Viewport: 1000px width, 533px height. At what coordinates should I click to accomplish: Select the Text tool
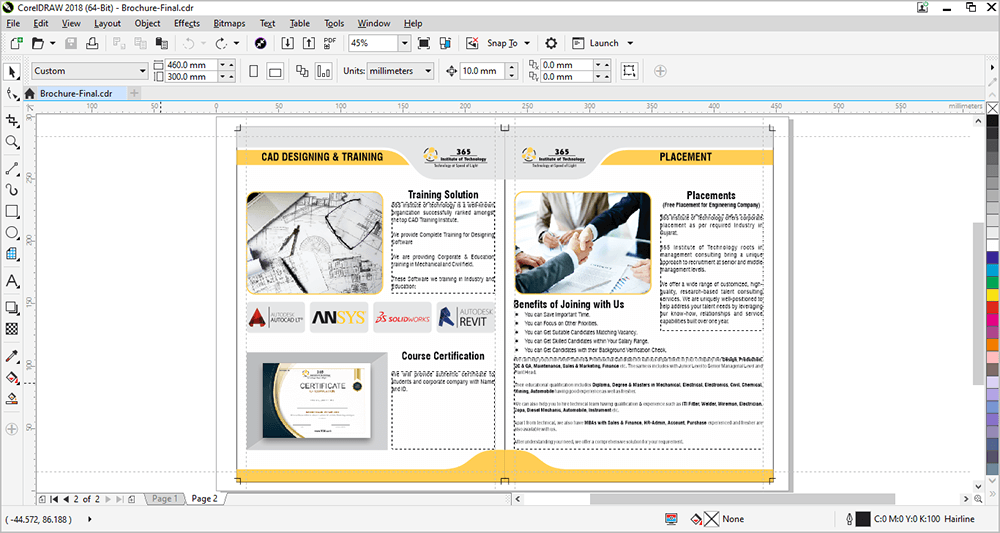(x=11, y=281)
